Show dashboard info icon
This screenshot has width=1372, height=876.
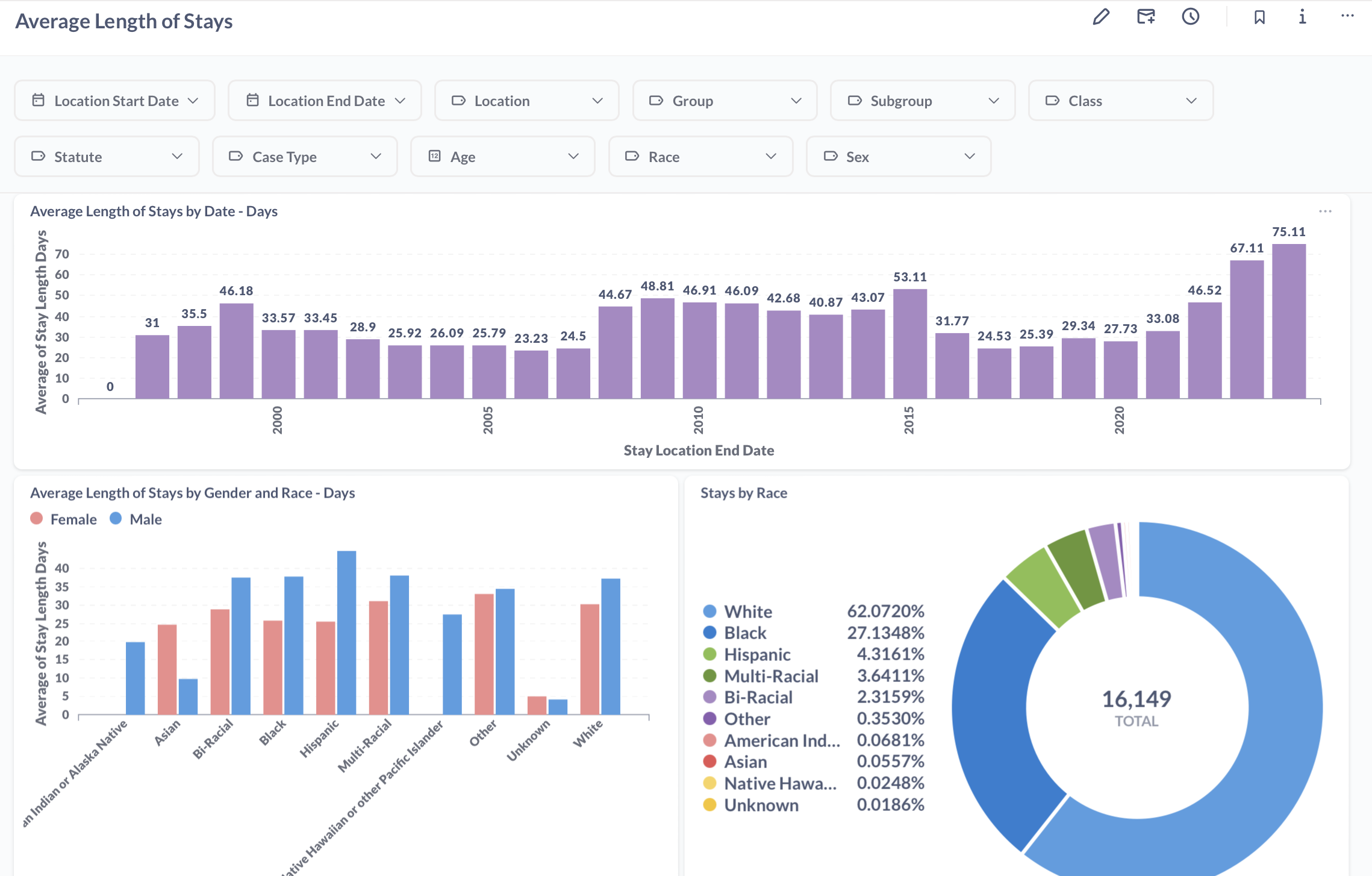point(1302,17)
